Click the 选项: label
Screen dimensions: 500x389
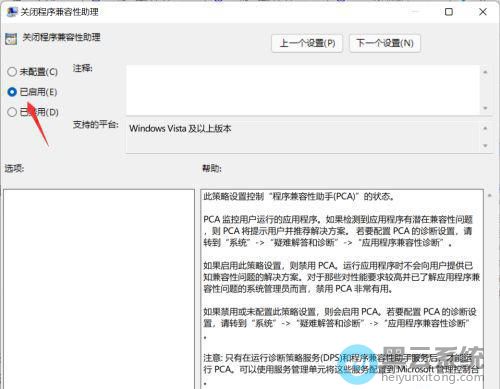[x=14, y=168]
